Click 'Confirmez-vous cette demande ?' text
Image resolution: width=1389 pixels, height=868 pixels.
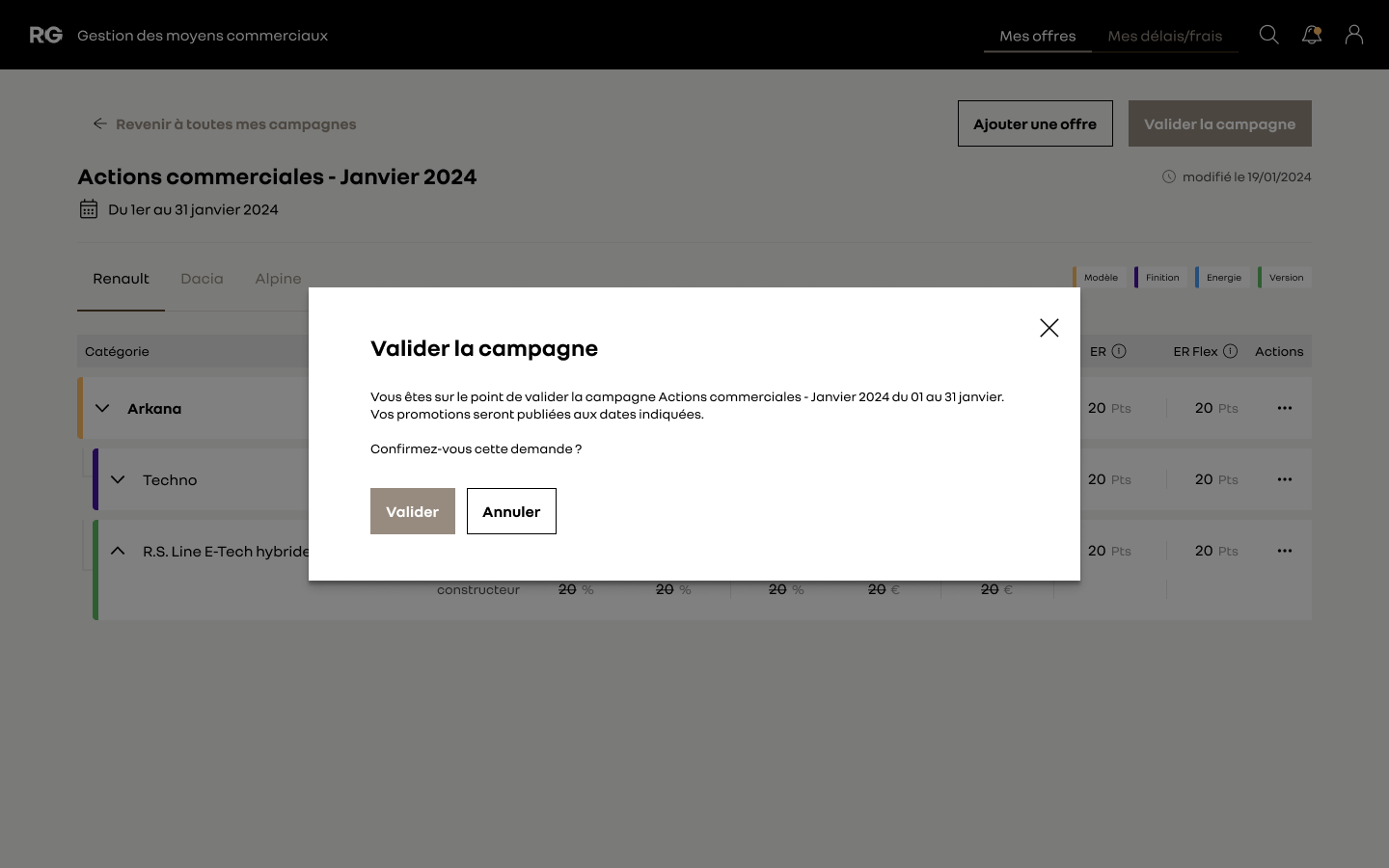point(476,448)
